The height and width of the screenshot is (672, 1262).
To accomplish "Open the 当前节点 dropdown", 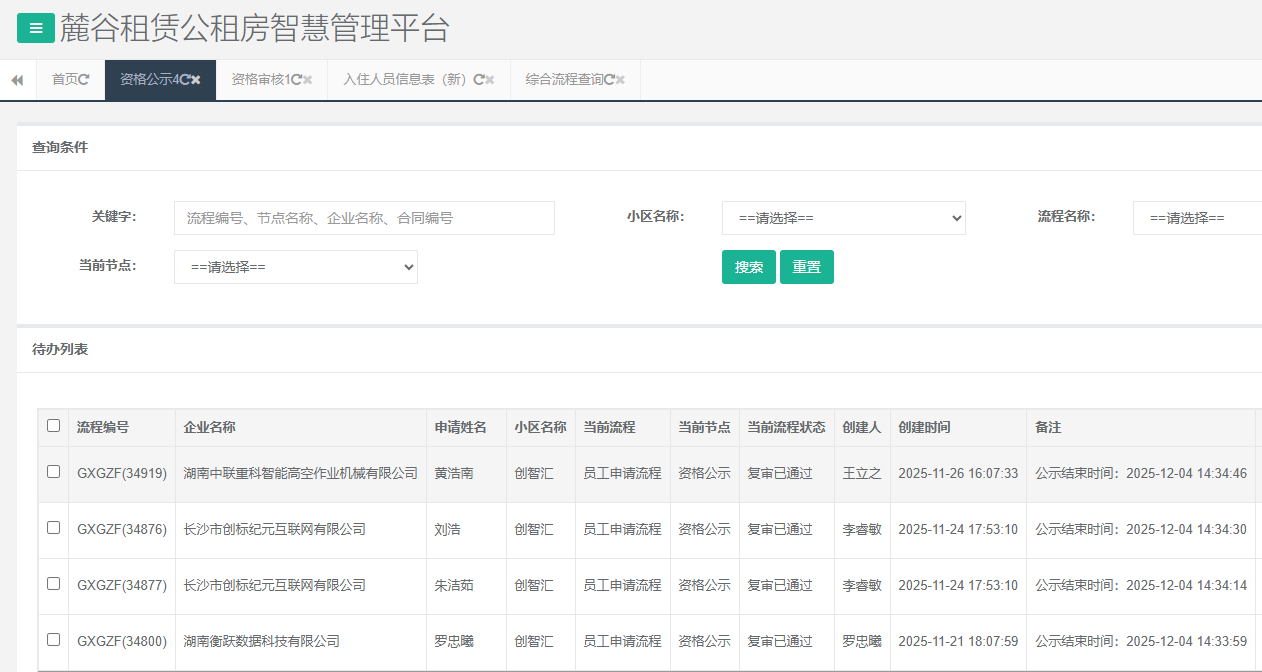I will coord(295,267).
